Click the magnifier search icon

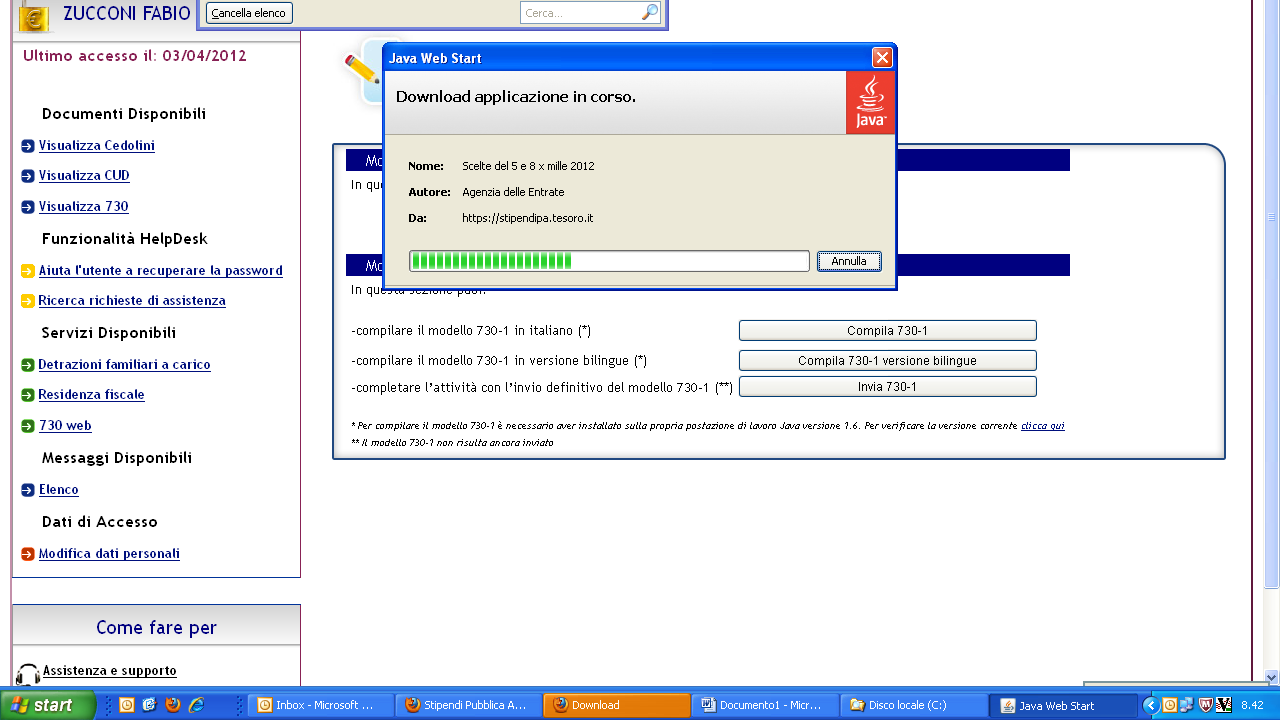tap(650, 13)
